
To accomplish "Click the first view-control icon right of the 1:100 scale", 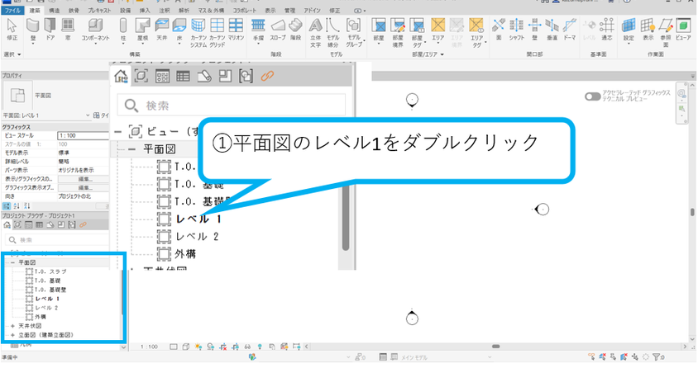I will 174,346.
